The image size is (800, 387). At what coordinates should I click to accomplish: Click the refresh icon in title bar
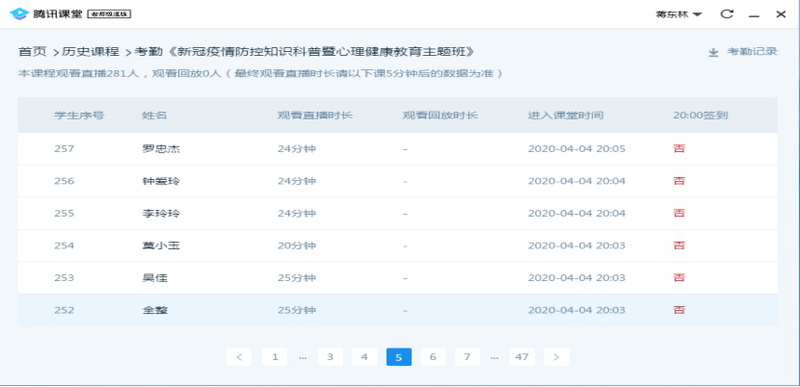pos(726,14)
